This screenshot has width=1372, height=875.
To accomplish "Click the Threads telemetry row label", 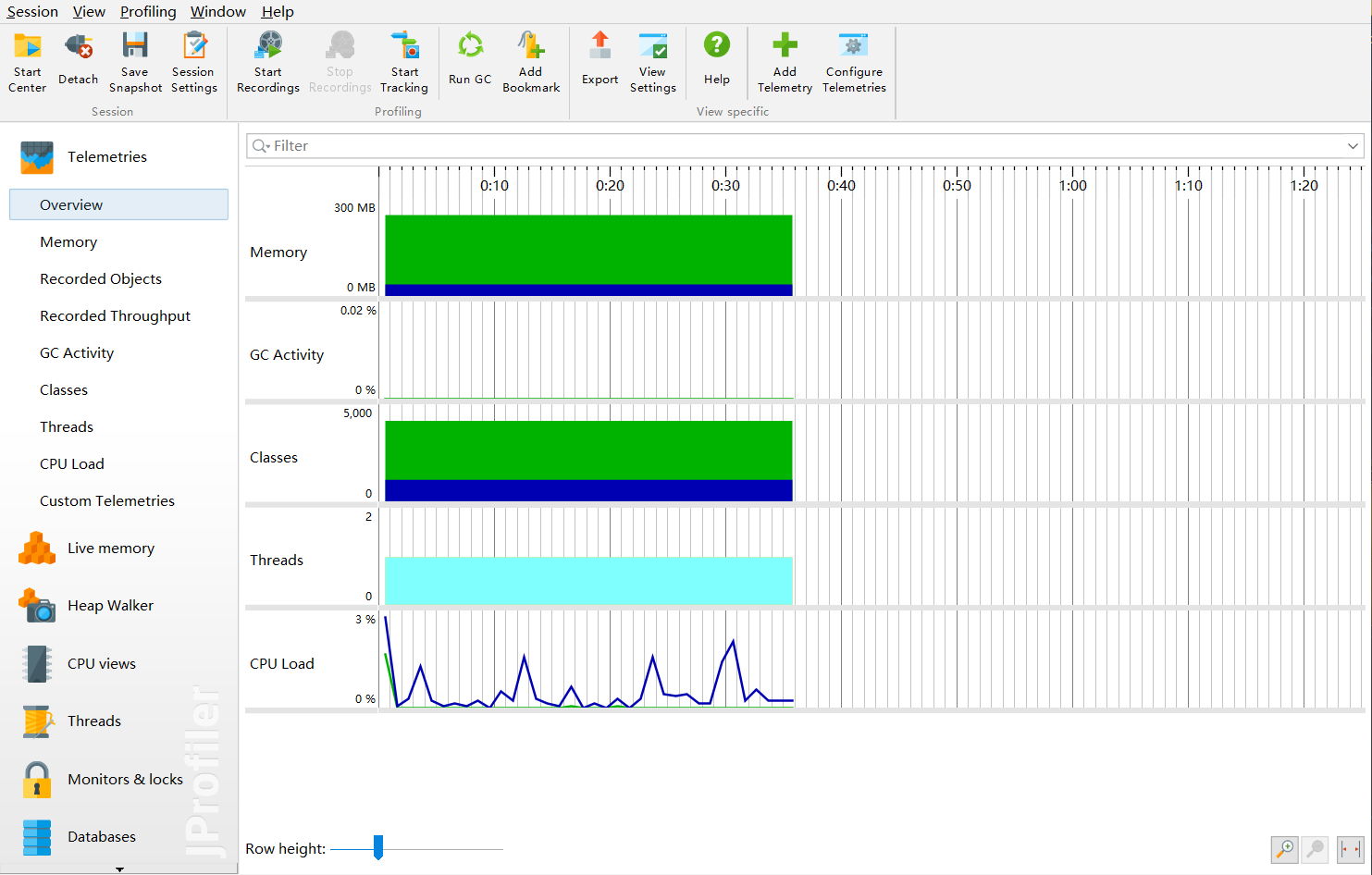I will (x=277, y=561).
